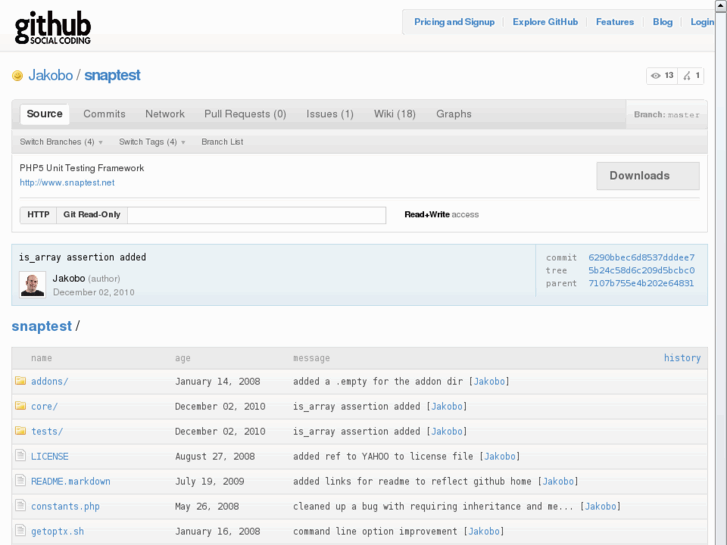Click Jakobo's avatar photo in commit box

tap(32, 284)
